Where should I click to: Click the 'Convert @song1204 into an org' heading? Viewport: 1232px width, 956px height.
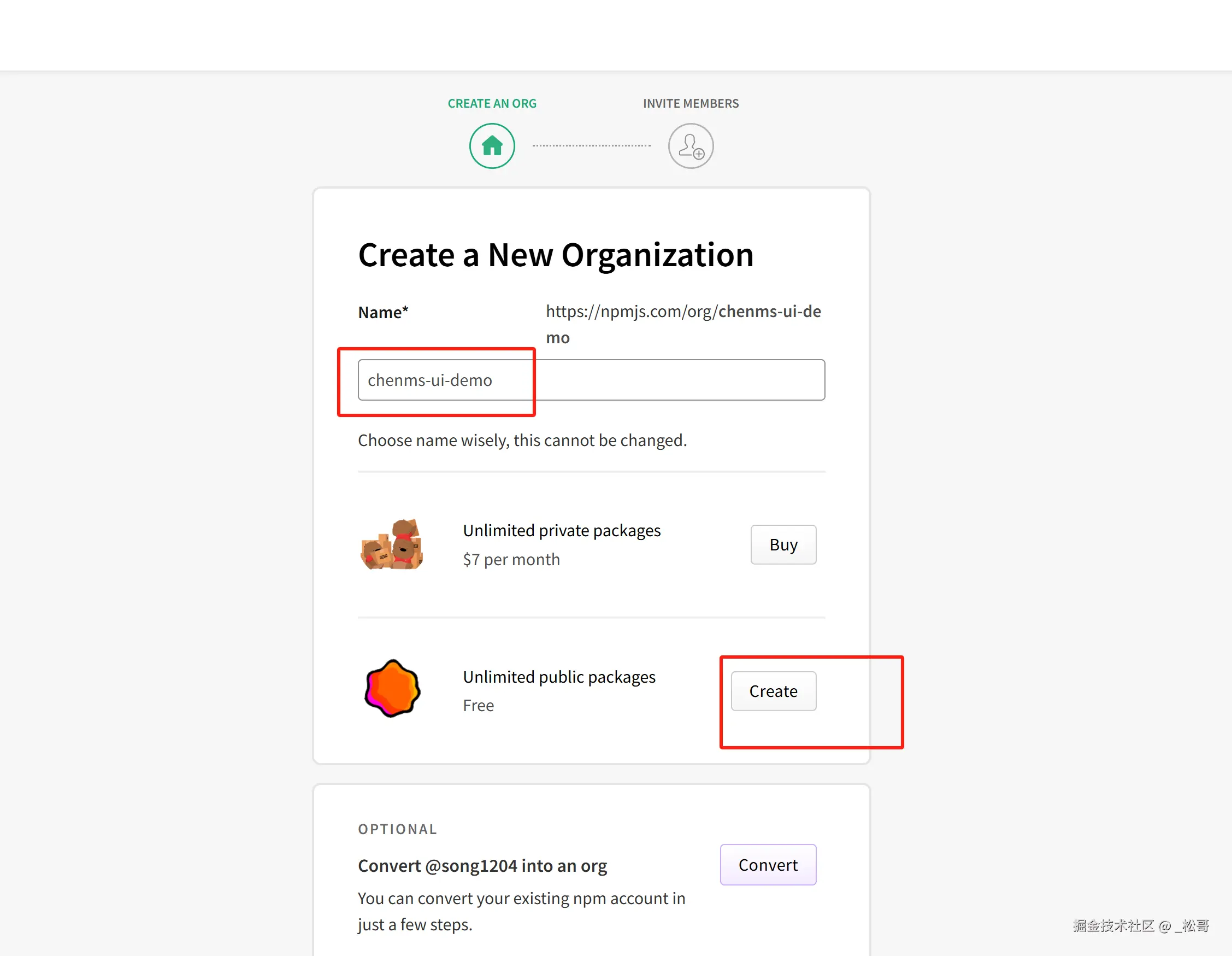point(482,865)
